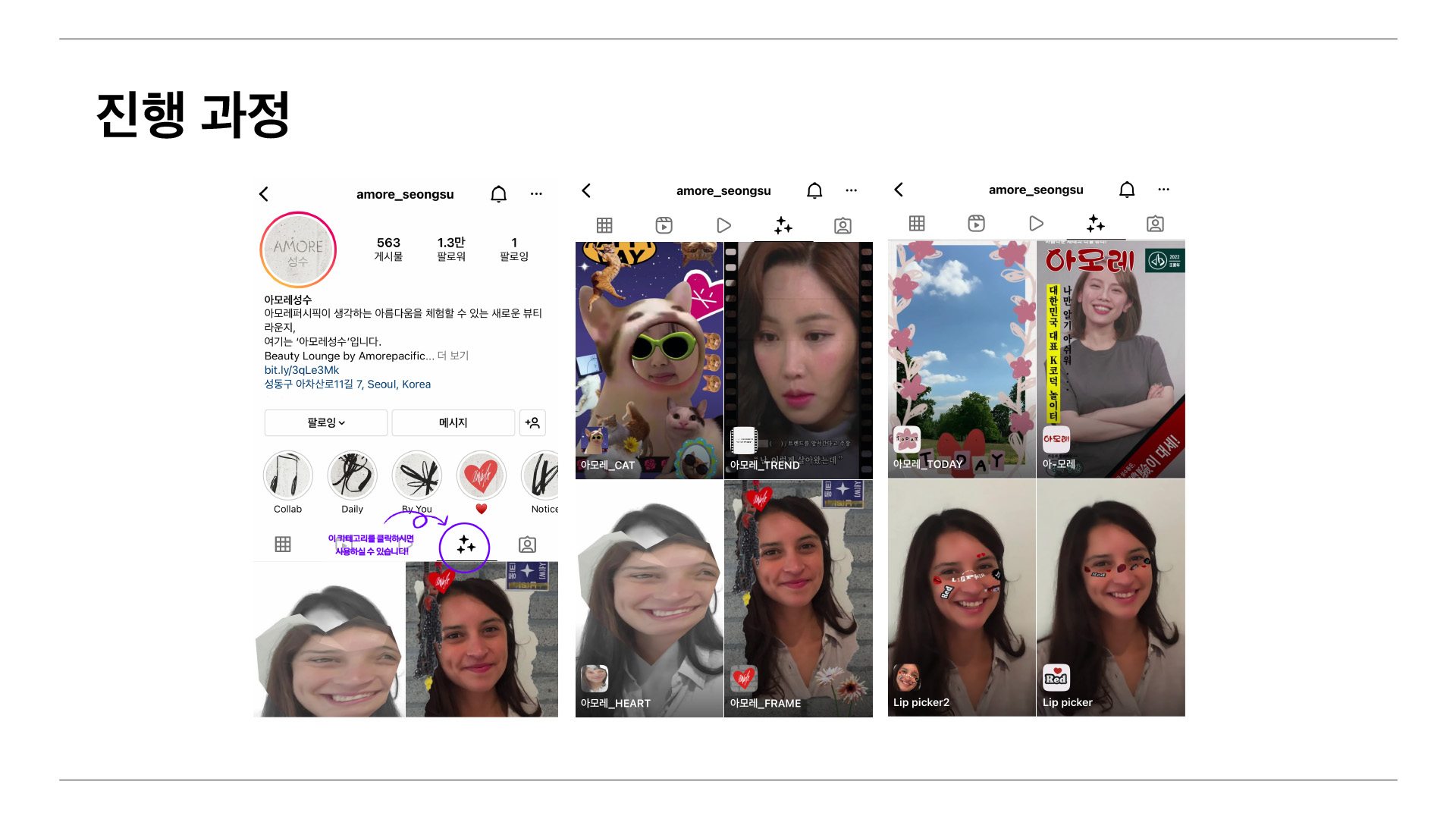The image size is (1456, 819).
Task: Open the Lip picker2 filter effect
Action: coord(962,598)
